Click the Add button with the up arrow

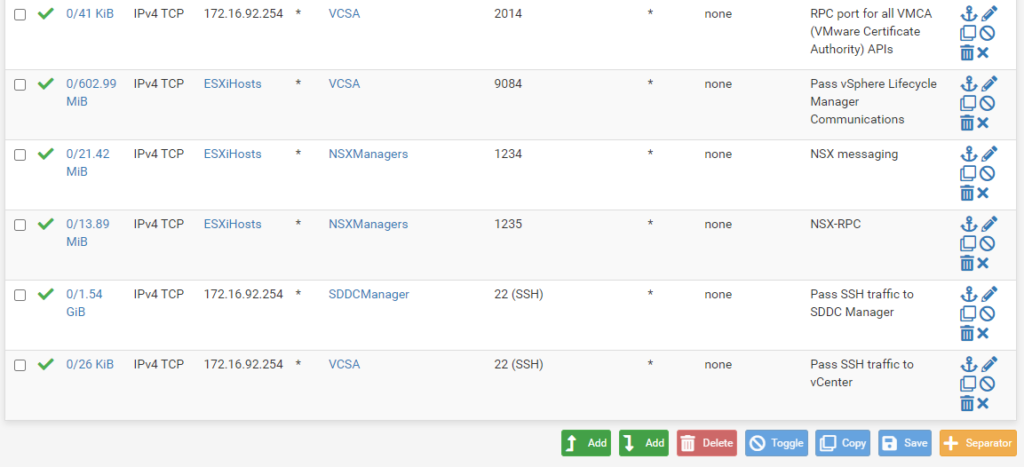[586, 443]
